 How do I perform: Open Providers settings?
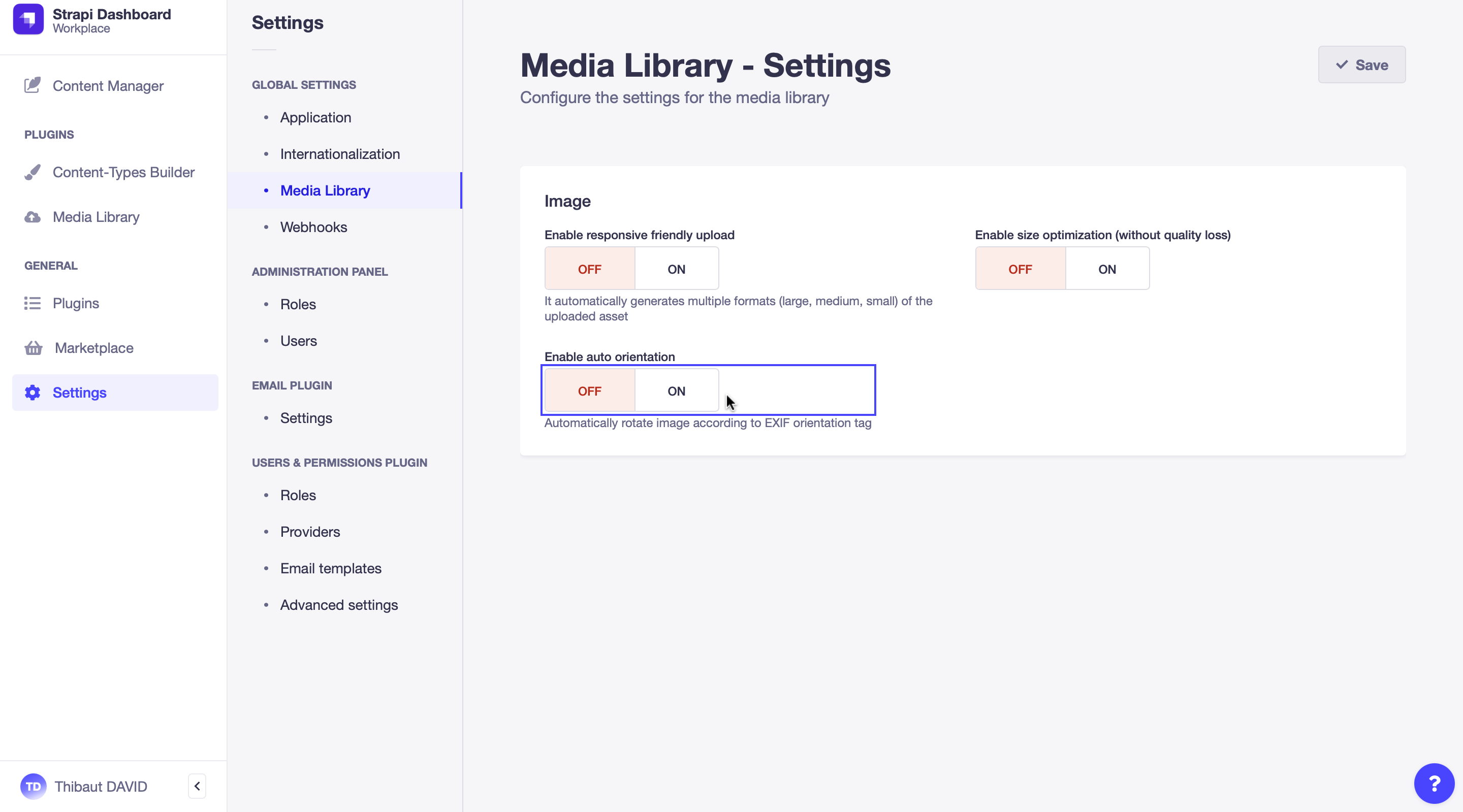tap(310, 532)
